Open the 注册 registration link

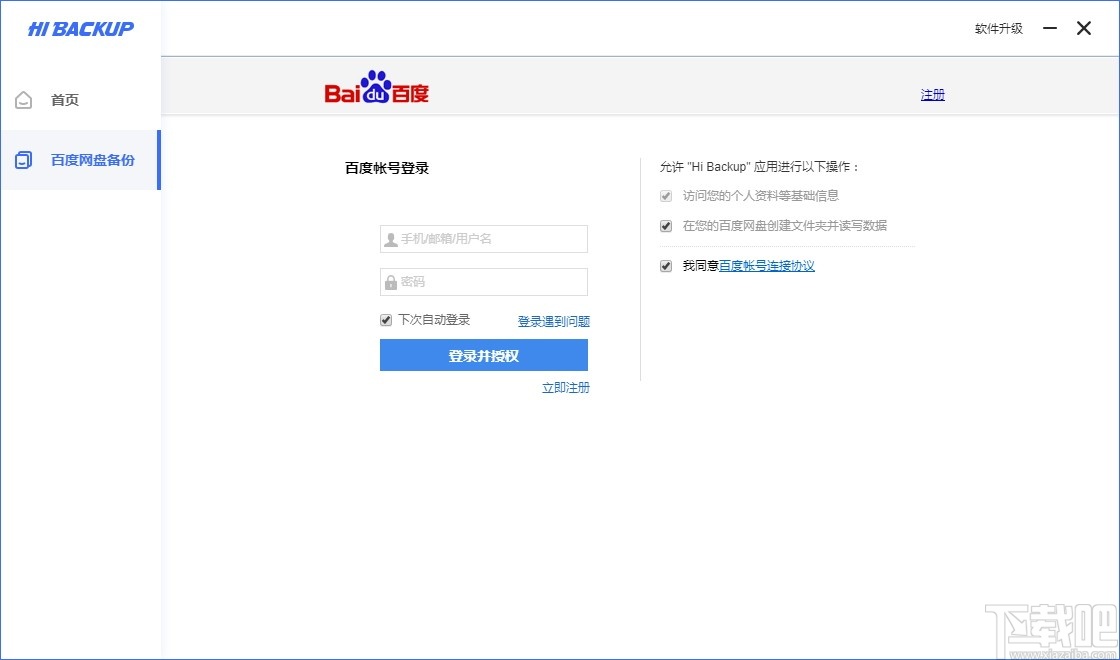[932, 93]
